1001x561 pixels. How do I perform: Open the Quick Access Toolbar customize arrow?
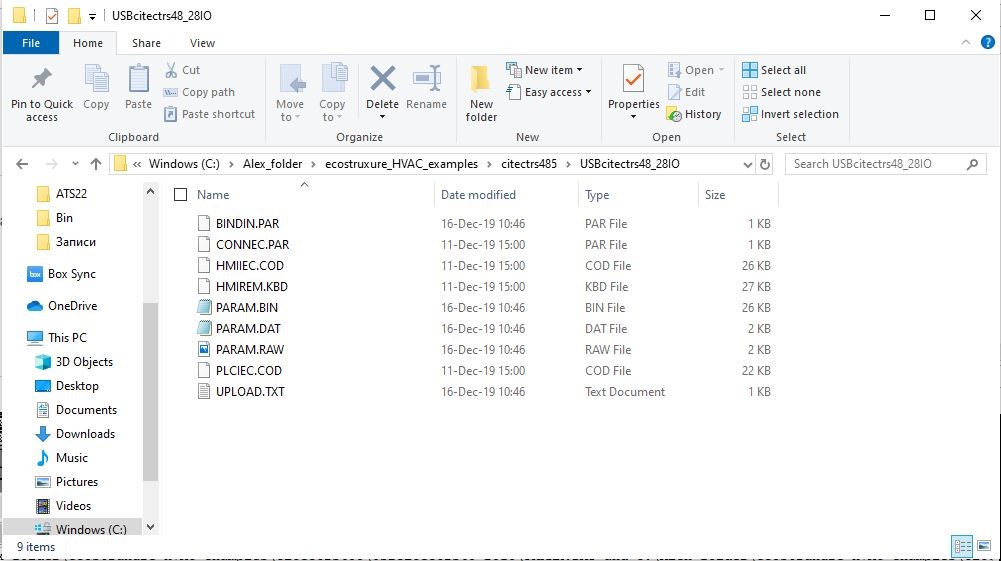[x=93, y=16]
